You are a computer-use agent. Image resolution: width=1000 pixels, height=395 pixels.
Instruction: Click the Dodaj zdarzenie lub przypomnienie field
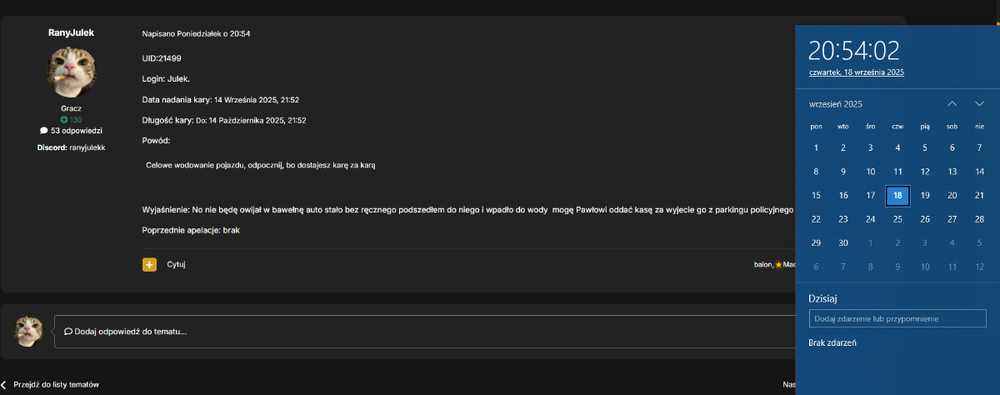pyautogui.click(x=897, y=318)
